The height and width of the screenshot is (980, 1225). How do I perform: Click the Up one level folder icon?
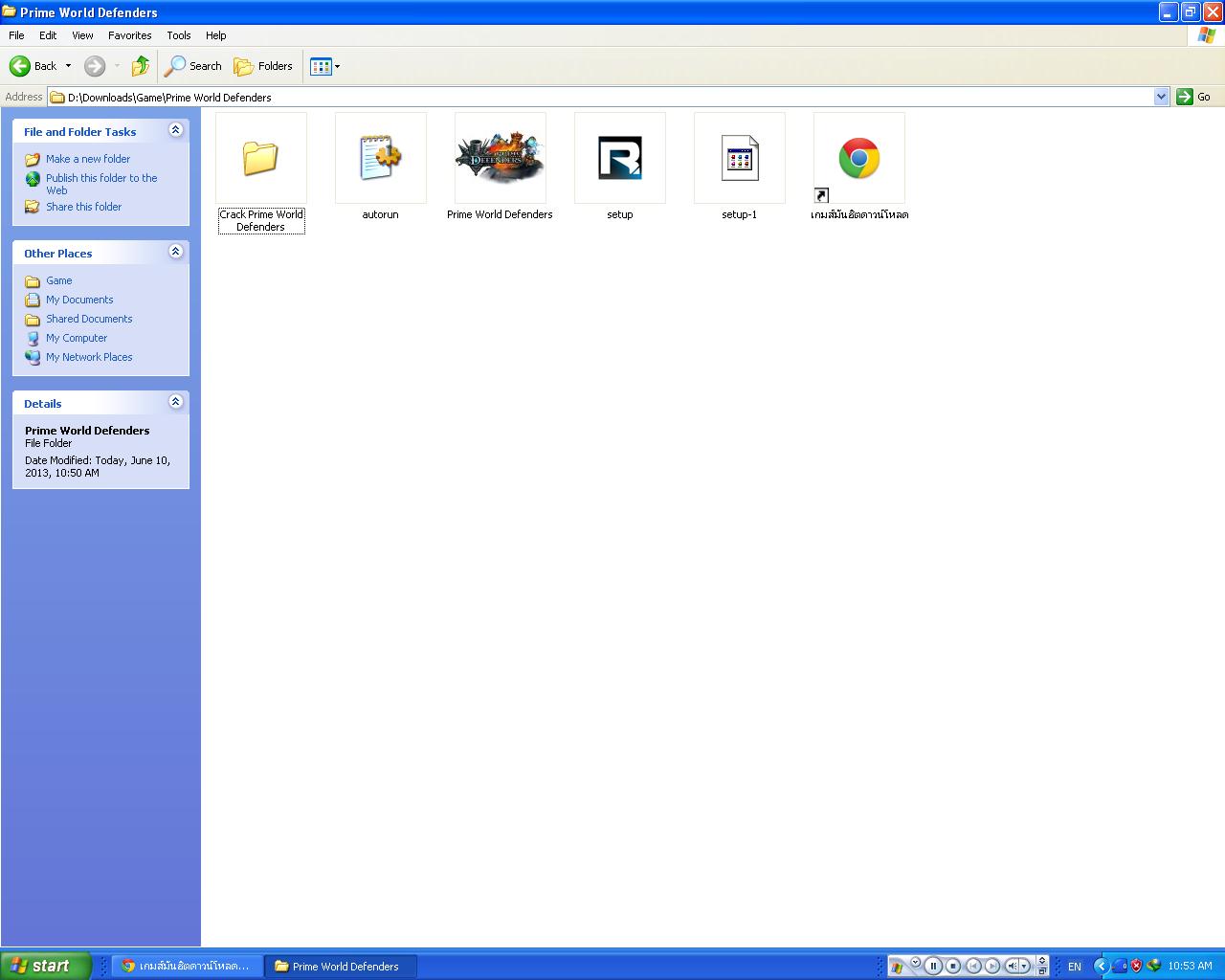(141, 66)
